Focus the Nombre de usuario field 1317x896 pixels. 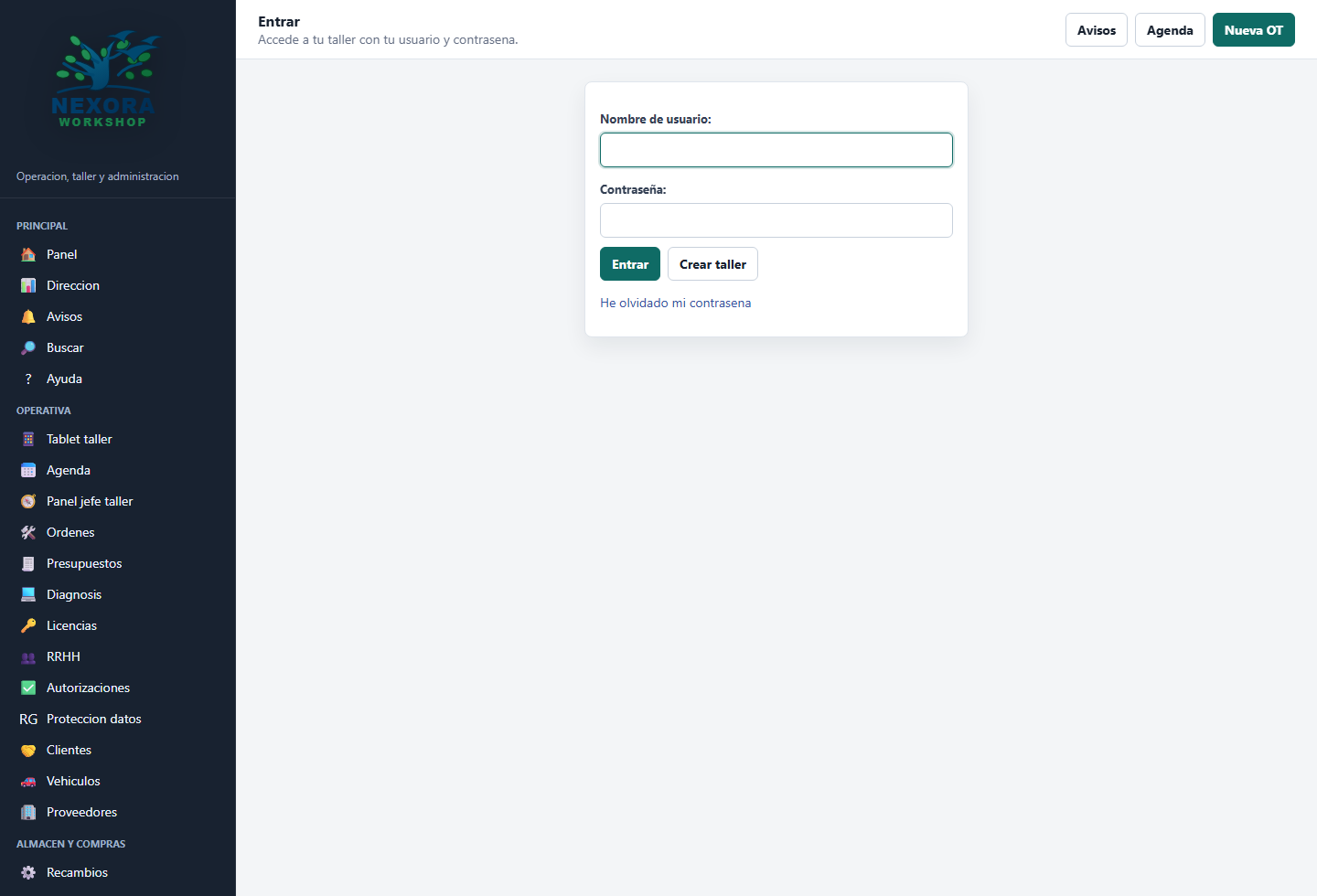click(x=776, y=150)
